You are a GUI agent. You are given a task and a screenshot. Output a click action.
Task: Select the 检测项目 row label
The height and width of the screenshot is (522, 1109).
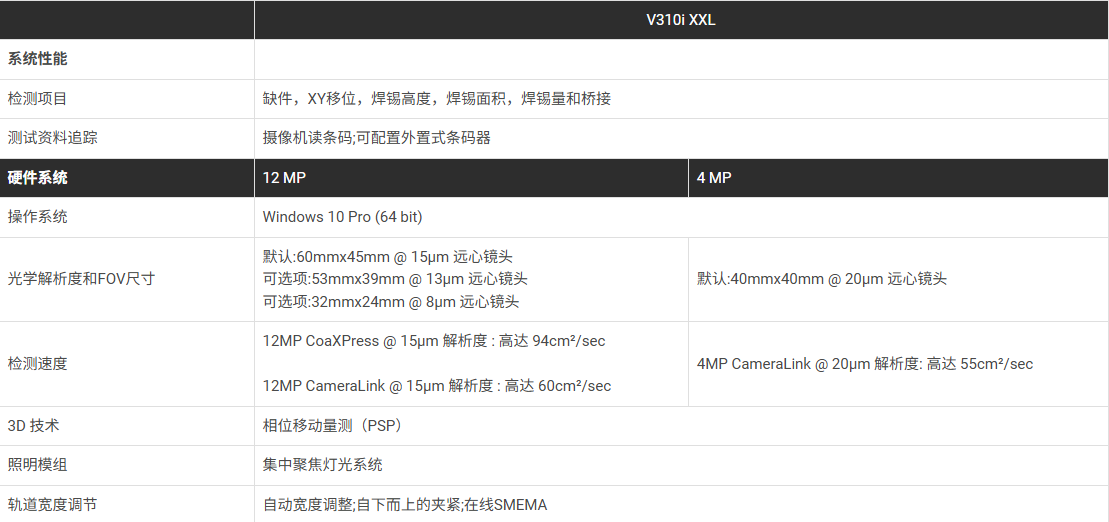(x=37, y=99)
